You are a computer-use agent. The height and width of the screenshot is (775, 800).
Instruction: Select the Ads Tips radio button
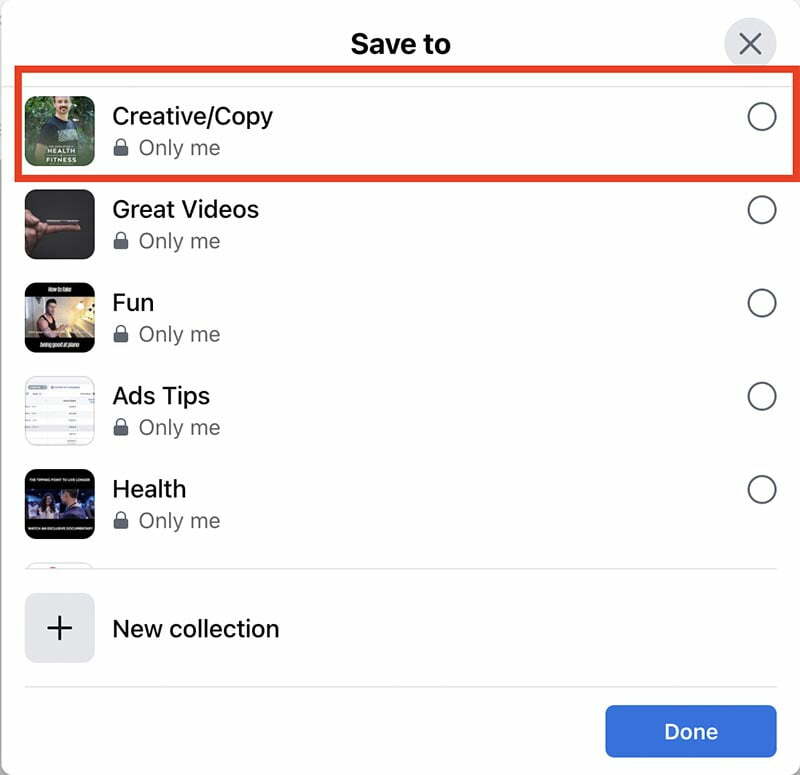[762, 396]
